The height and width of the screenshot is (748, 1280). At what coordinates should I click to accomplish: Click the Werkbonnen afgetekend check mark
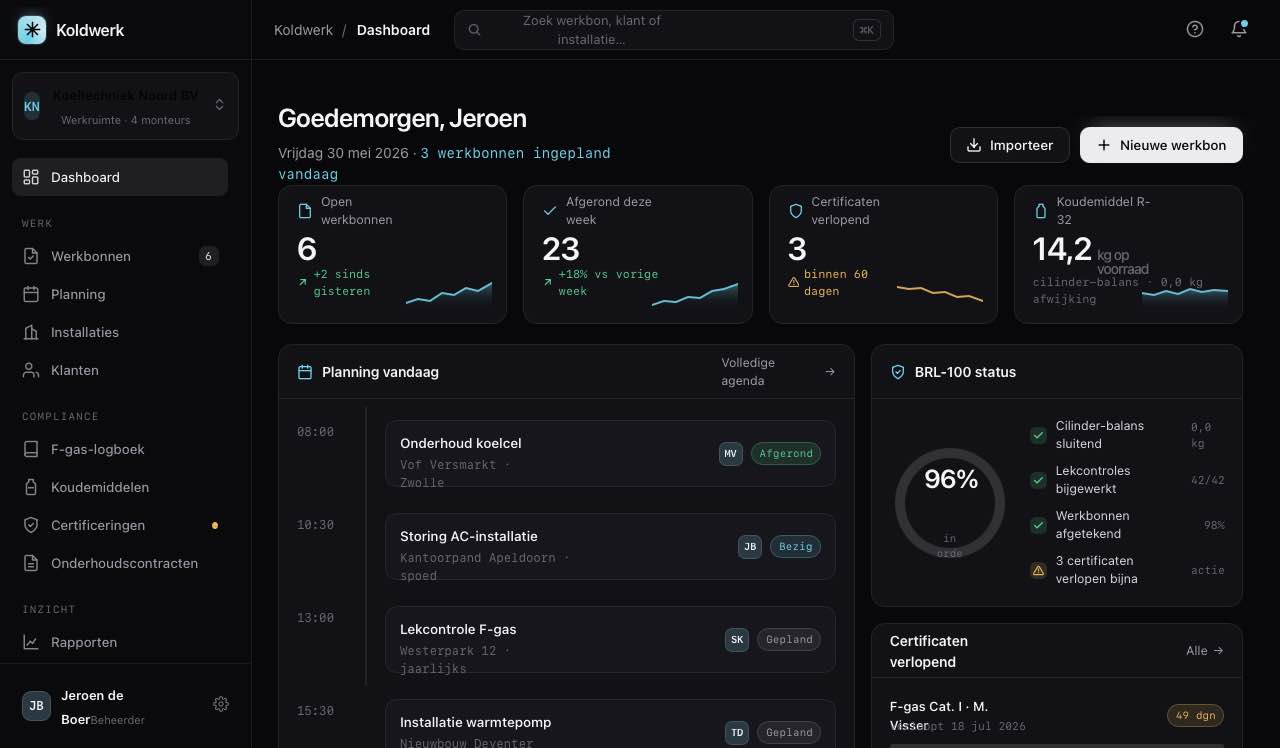[1038, 525]
